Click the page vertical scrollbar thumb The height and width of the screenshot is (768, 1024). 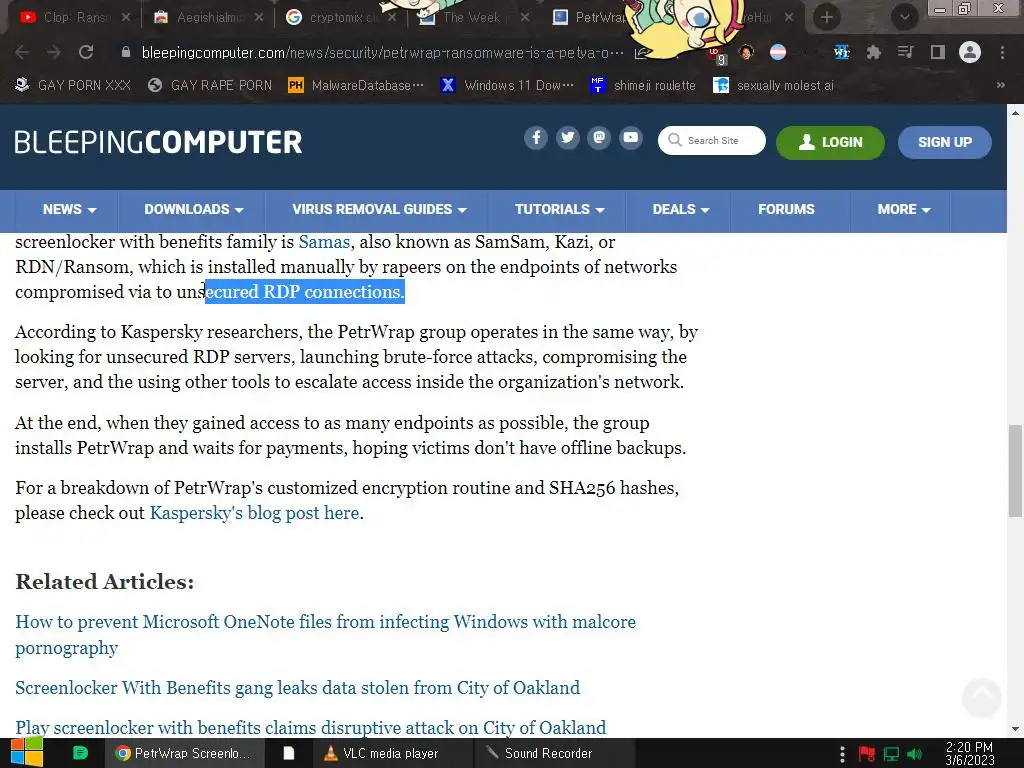coord(1015,470)
